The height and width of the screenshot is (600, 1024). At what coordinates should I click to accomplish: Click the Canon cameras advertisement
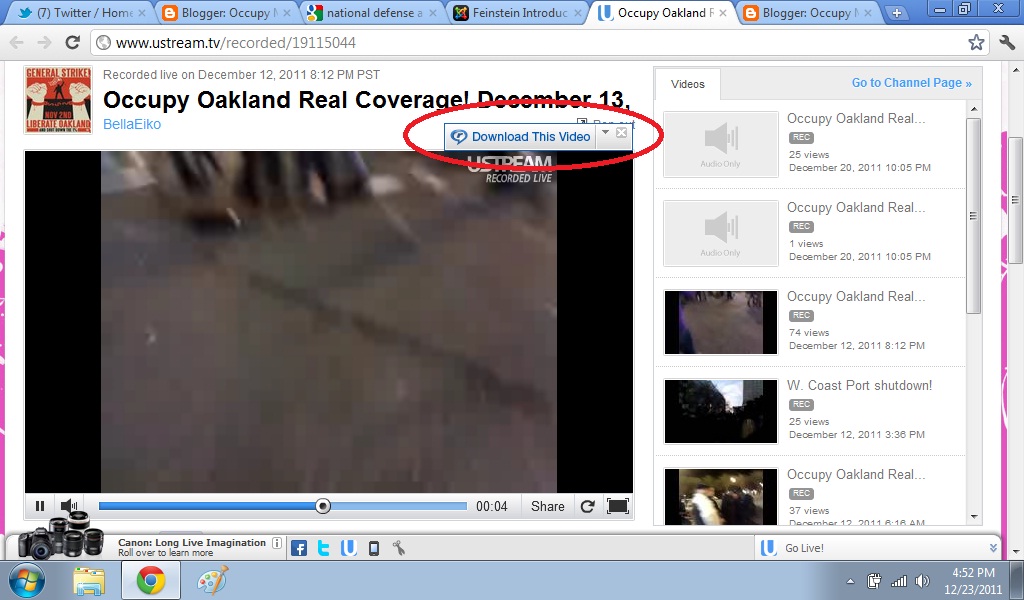[61, 535]
